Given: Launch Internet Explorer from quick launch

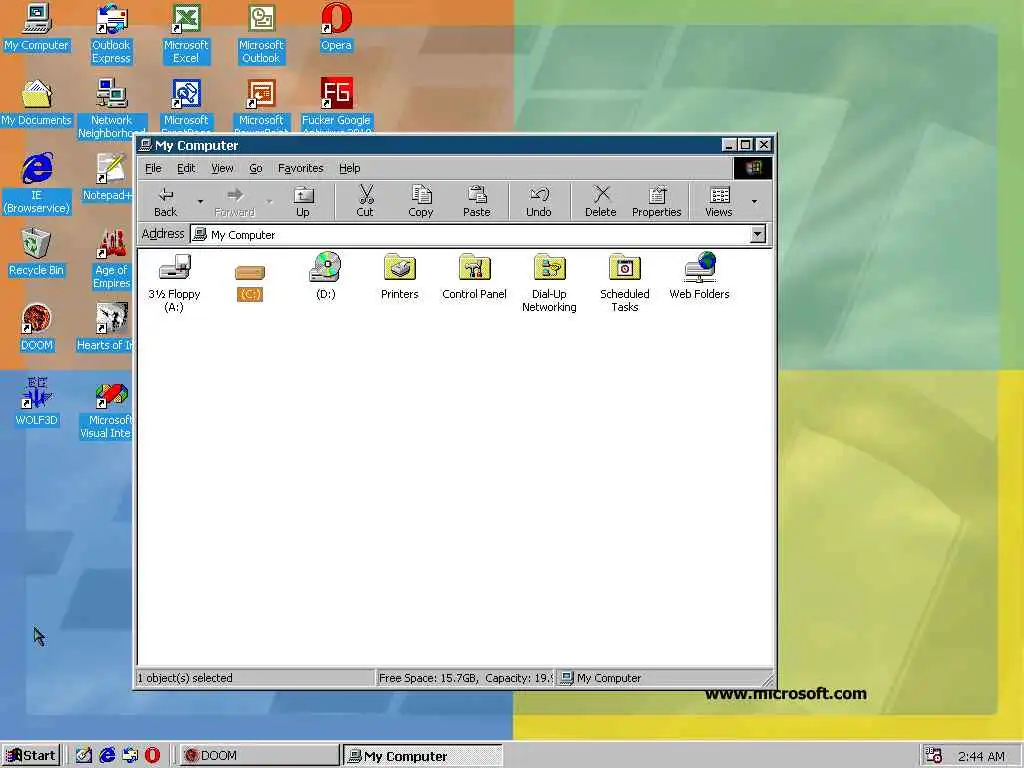Looking at the screenshot, I should click(x=107, y=756).
